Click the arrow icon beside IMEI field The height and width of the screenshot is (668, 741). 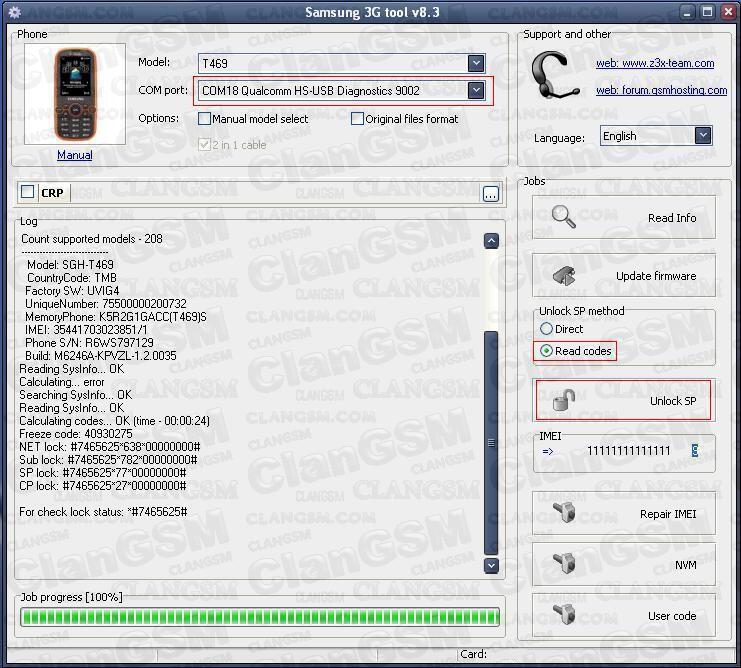click(x=548, y=452)
